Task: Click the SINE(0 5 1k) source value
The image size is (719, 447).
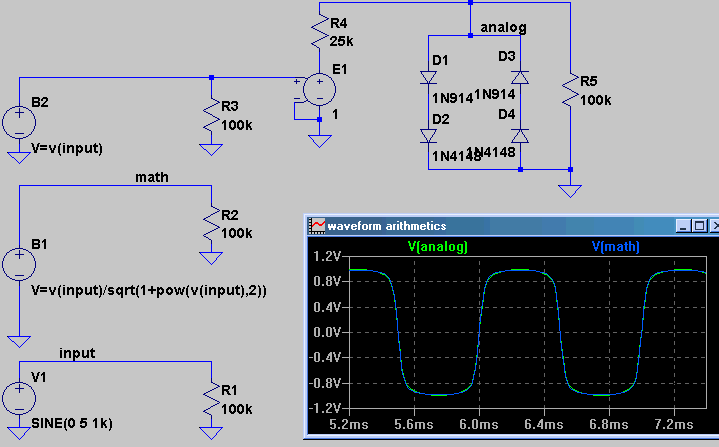Action: pyautogui.click(x=72, y=423)
